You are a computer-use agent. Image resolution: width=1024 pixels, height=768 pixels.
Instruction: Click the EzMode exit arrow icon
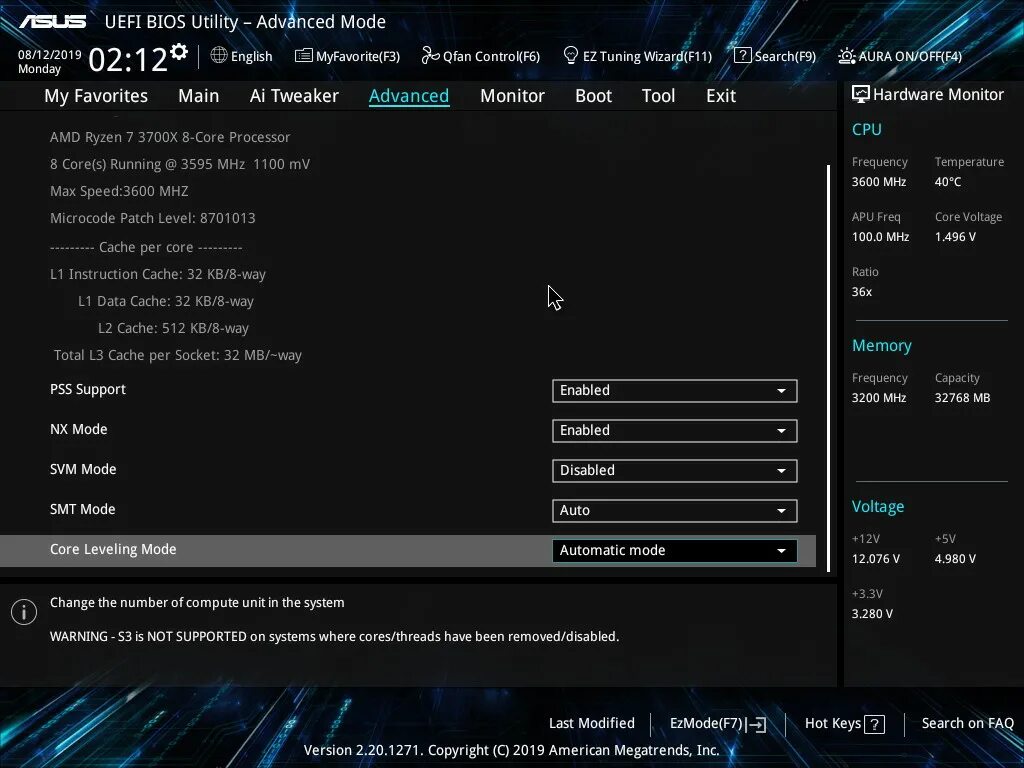(x=756, y=724)
